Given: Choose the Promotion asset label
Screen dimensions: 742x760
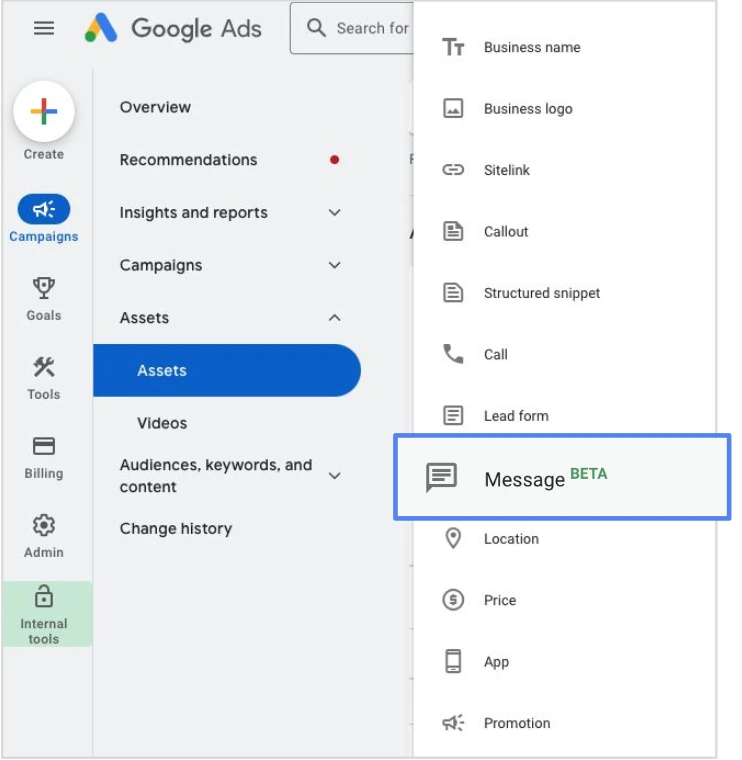Looking at the screenshot, I should [517, 723].
